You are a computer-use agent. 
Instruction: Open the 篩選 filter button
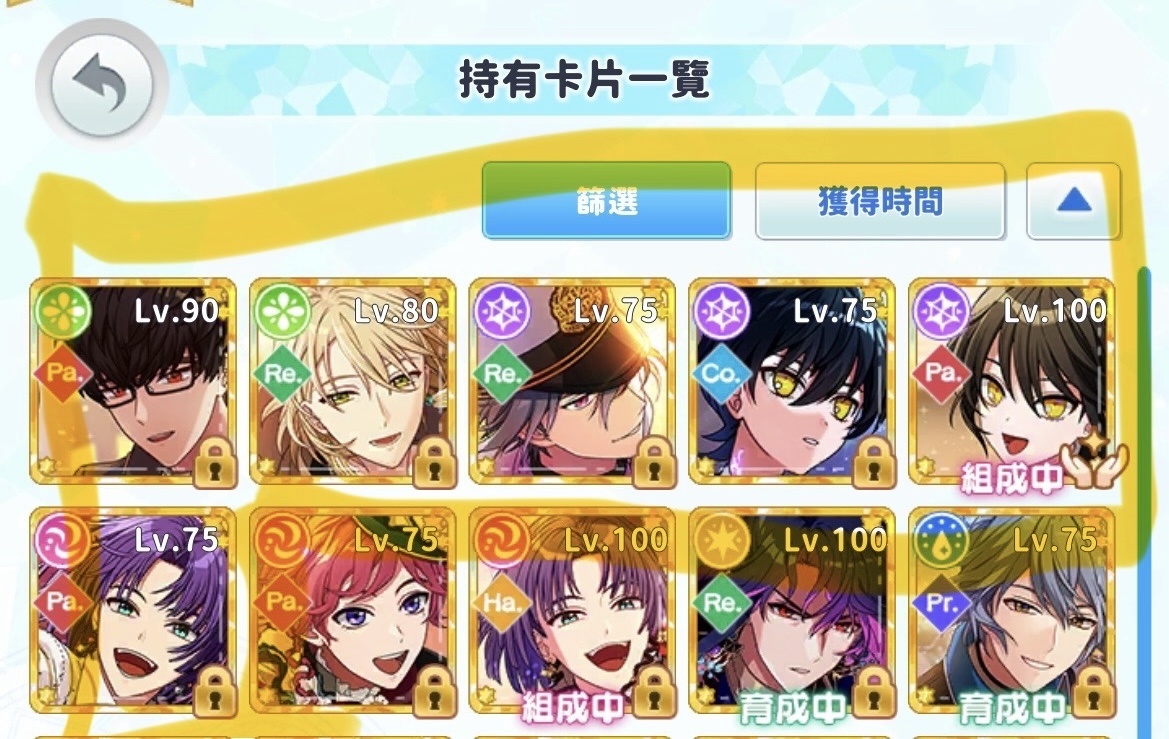606,201
